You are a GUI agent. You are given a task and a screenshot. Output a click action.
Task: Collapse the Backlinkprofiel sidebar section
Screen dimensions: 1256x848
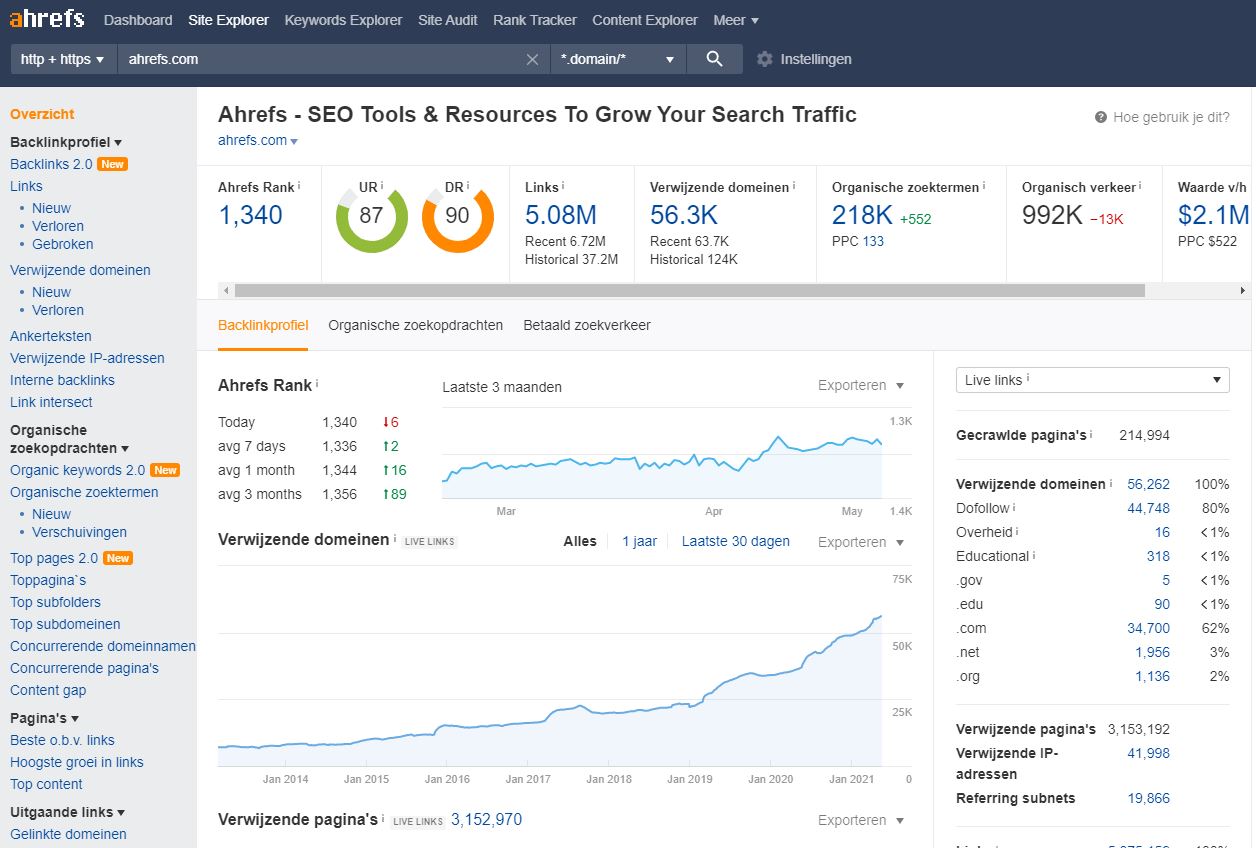click(66, 142)
